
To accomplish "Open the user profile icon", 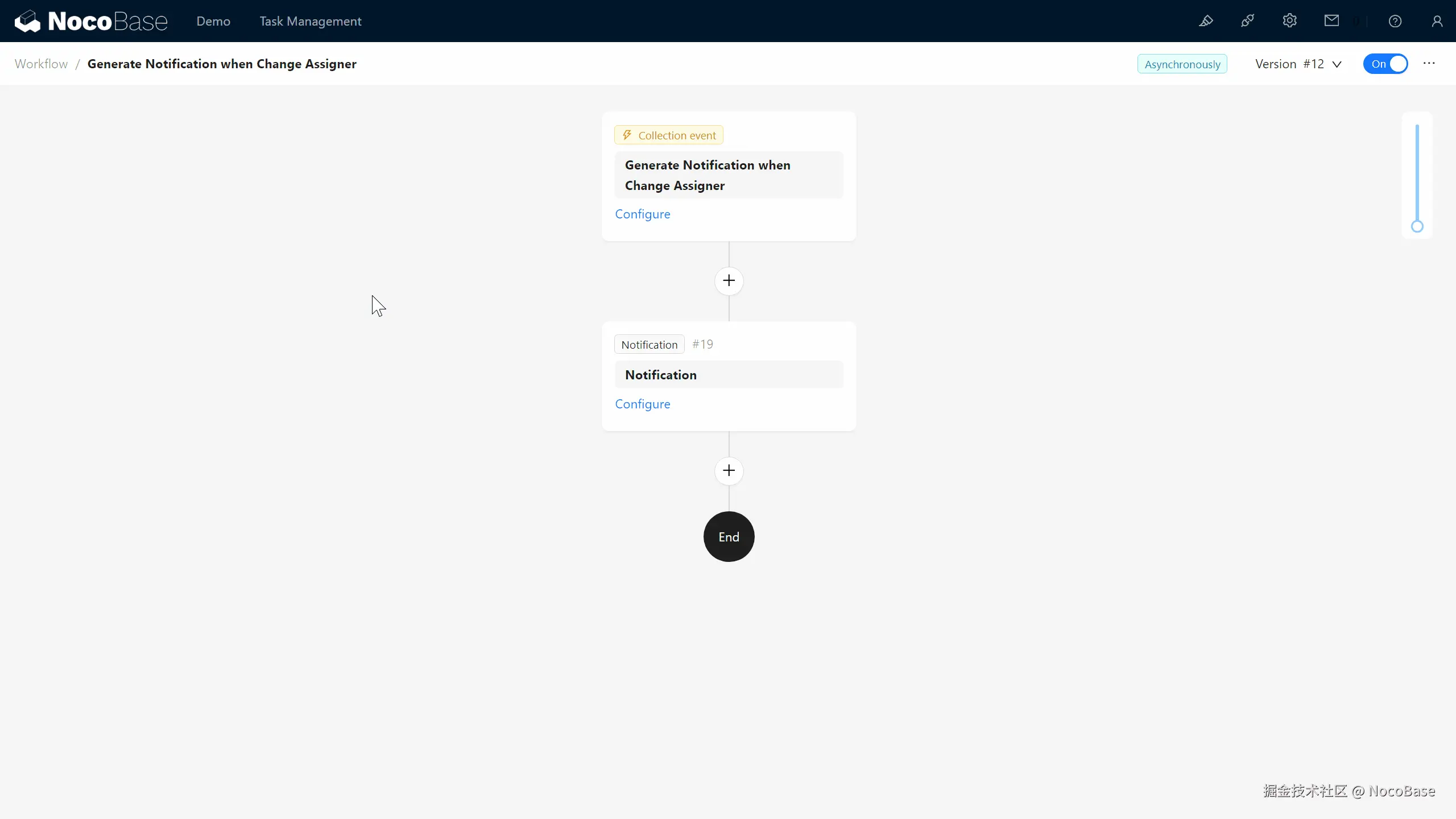I will click(1437, 21).
